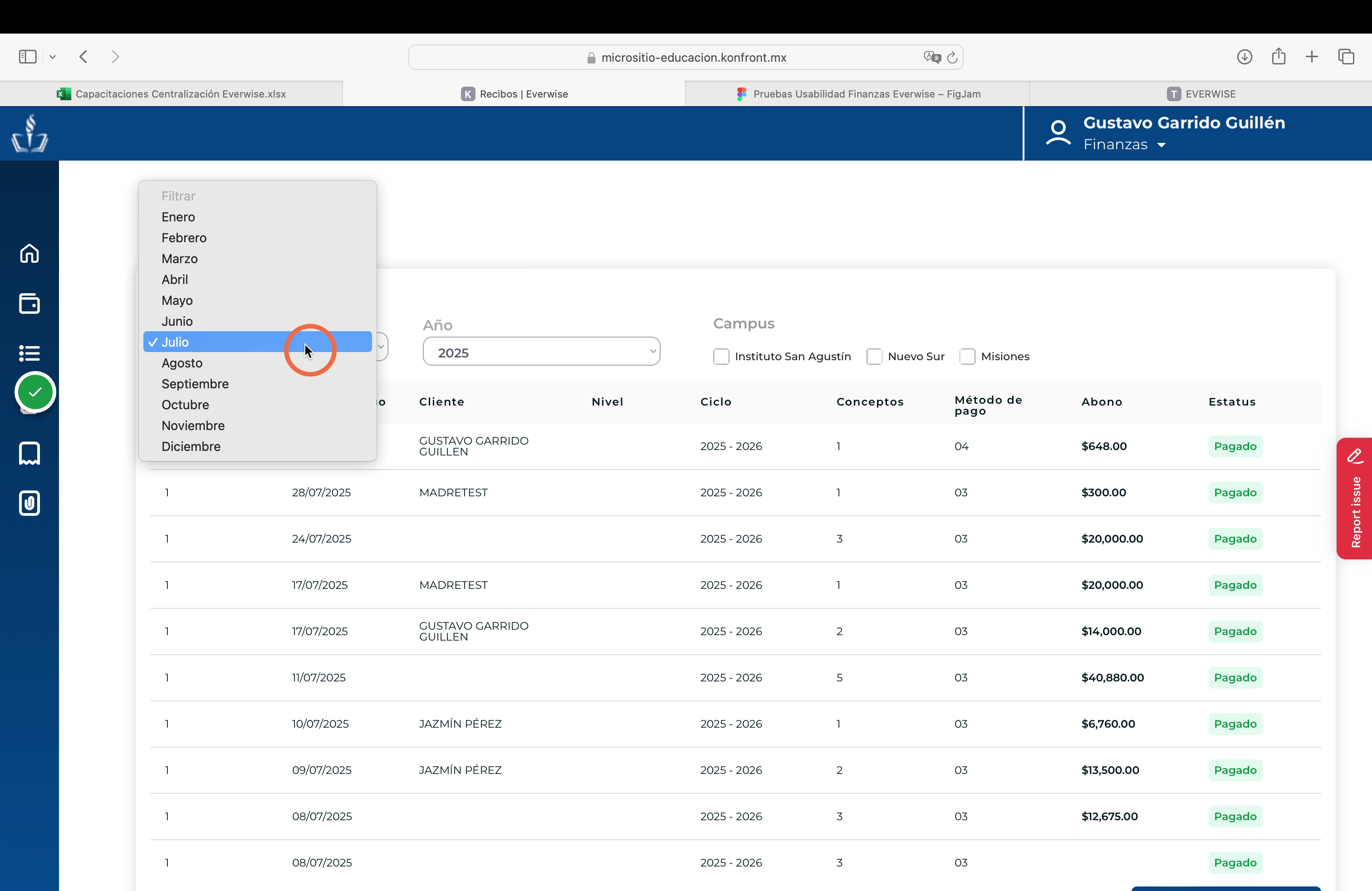The width and height of the screenshot is (1372, 891).
Task: Check the Nuevo Sur checkbox
Action: (874, 357)
